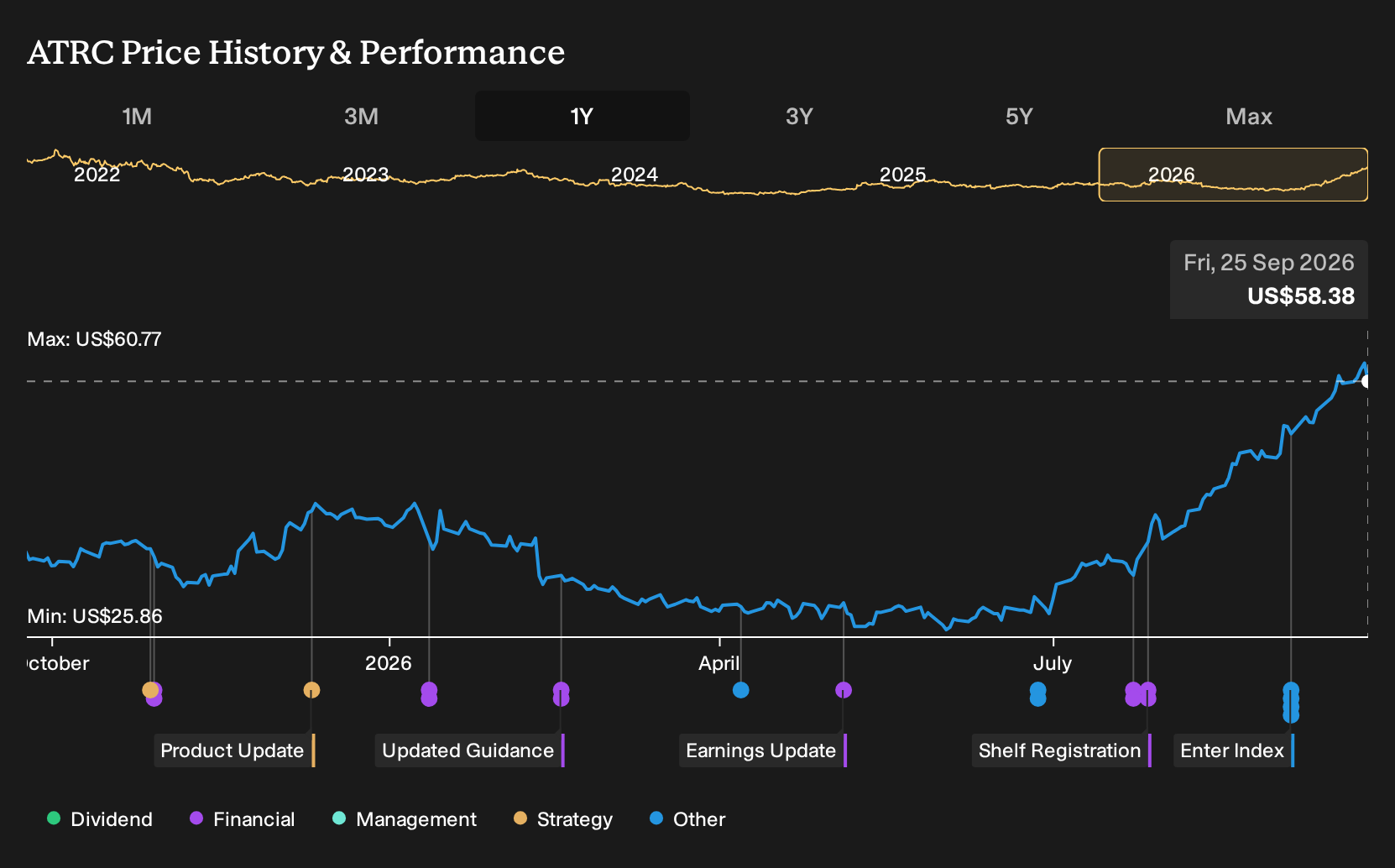Click 2022 on the overview timeline
The width and height of the screenshot is (1395, 868).
tap(97, 175)
